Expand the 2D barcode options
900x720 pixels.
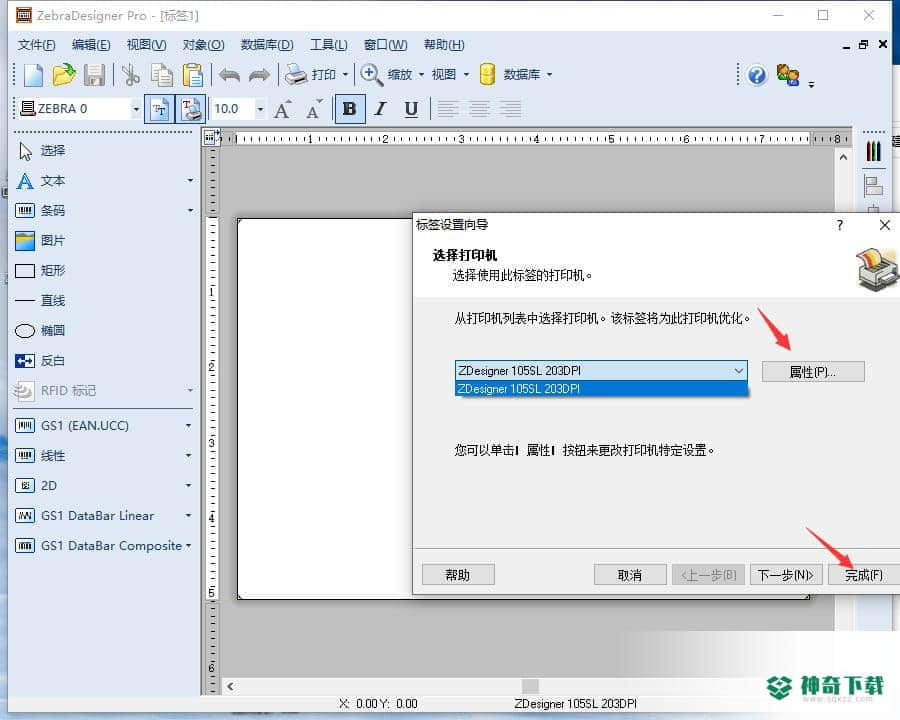coord(188,486)
